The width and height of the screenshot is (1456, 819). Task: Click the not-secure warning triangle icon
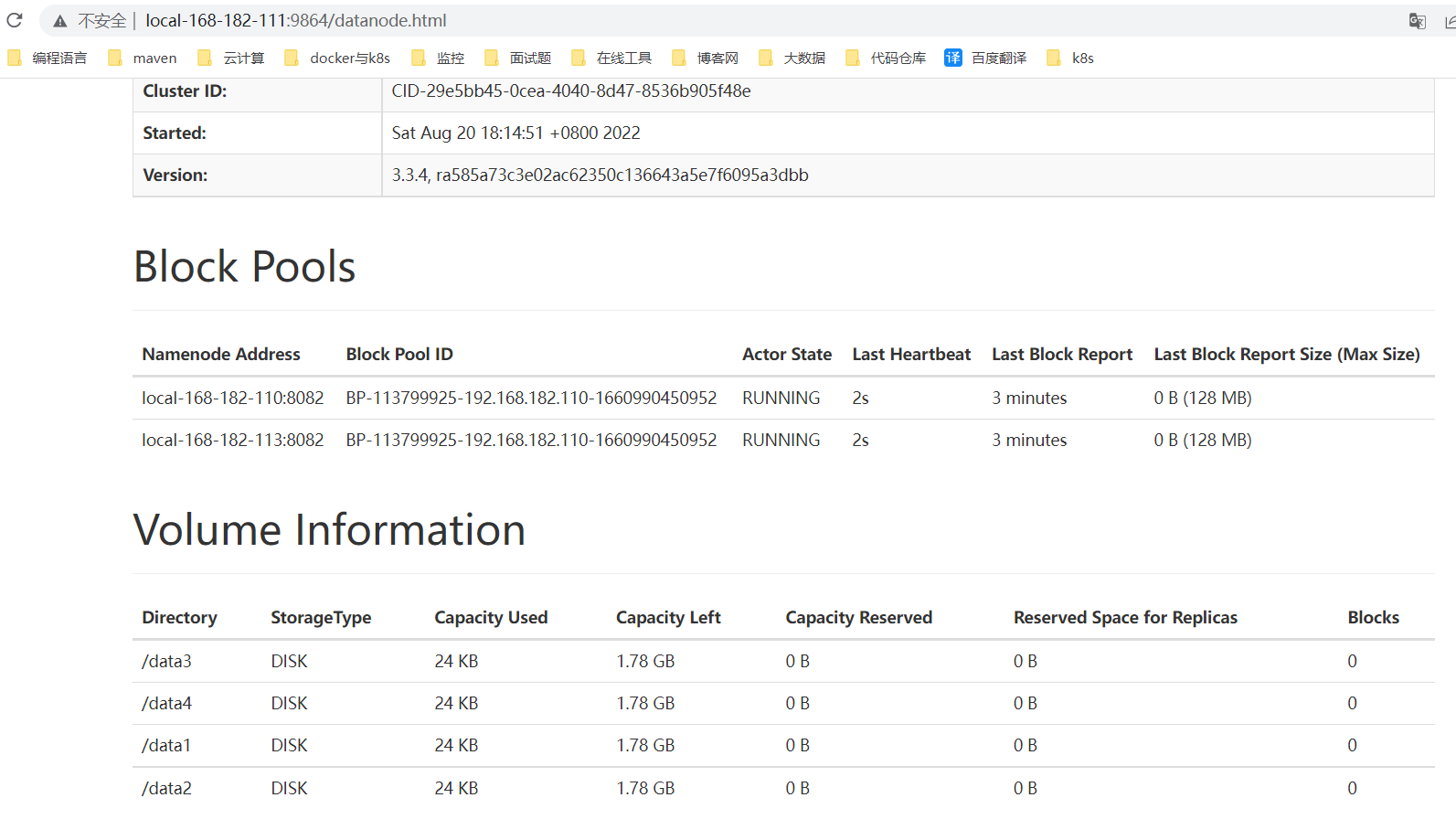60,21
